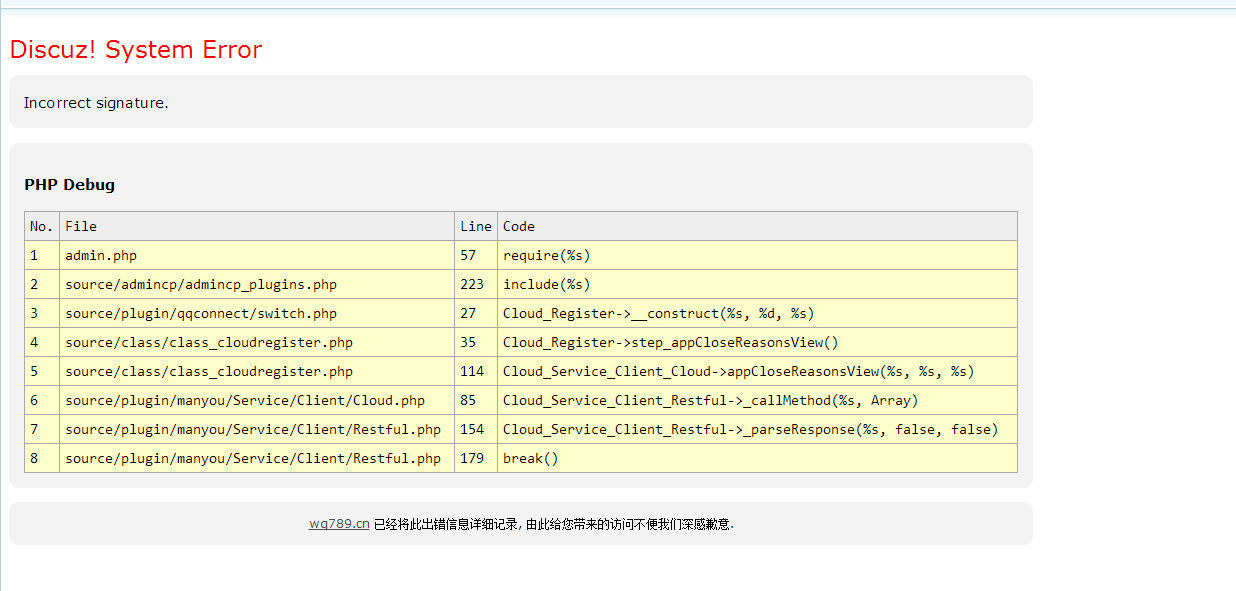Click line number 154 cell
The width and height of the screenshot is (1236, 591).
click(476, 429)
